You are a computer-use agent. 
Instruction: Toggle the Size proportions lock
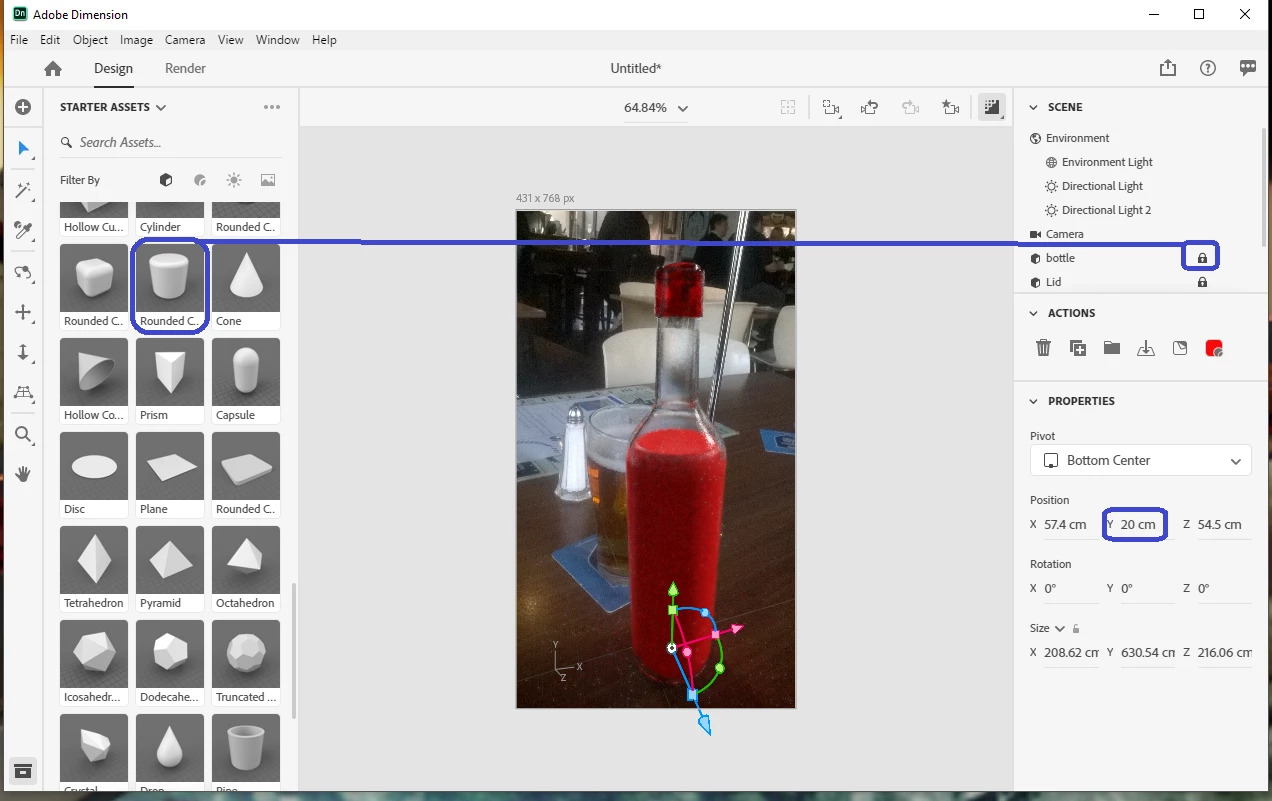pyautogui.click(x=1076, y=629)
